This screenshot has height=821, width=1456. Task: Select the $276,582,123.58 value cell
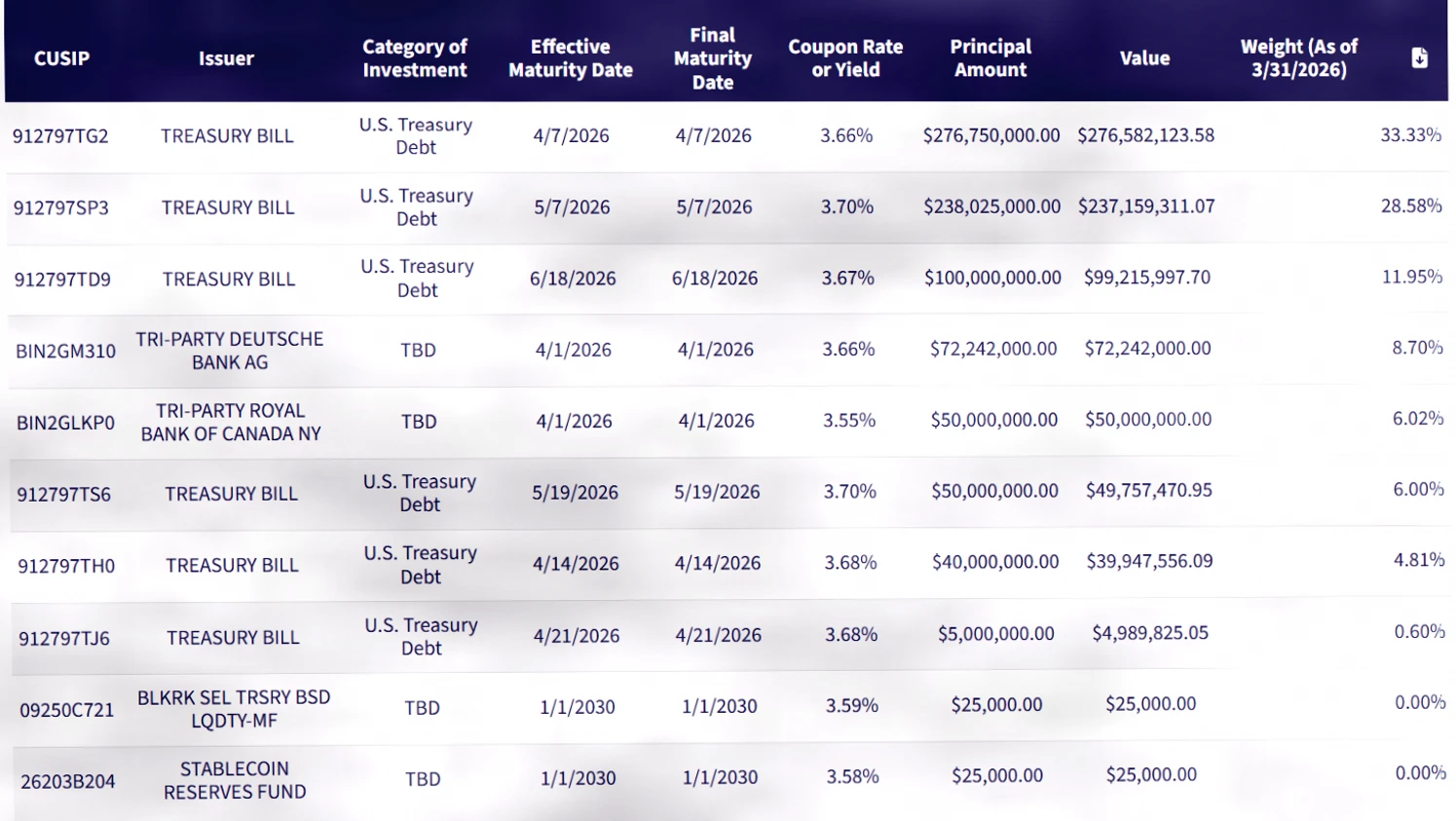tap(1145, 135)
